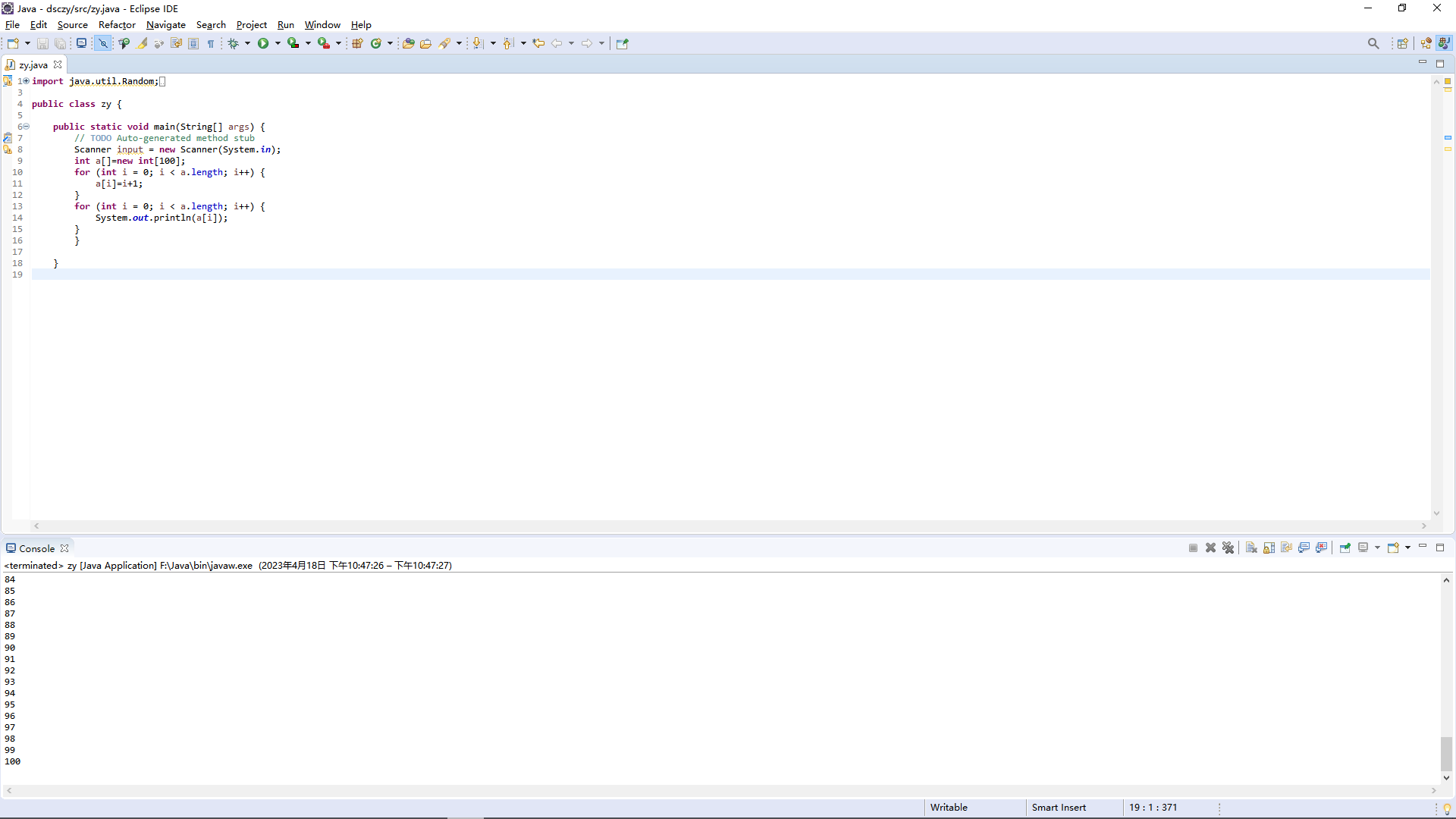Open the Refactor menu
Viewport: 1456px width, 819px height.
(x=117, y=24)
